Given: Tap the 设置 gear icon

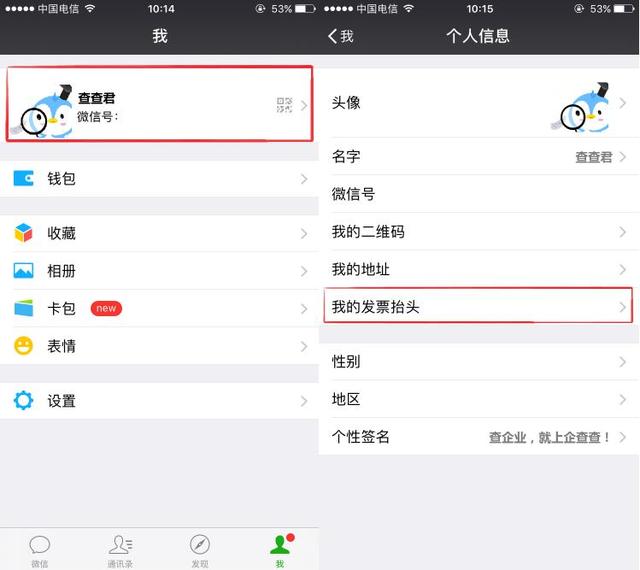Looking at the screenshot, I should [x=23, y=400].
